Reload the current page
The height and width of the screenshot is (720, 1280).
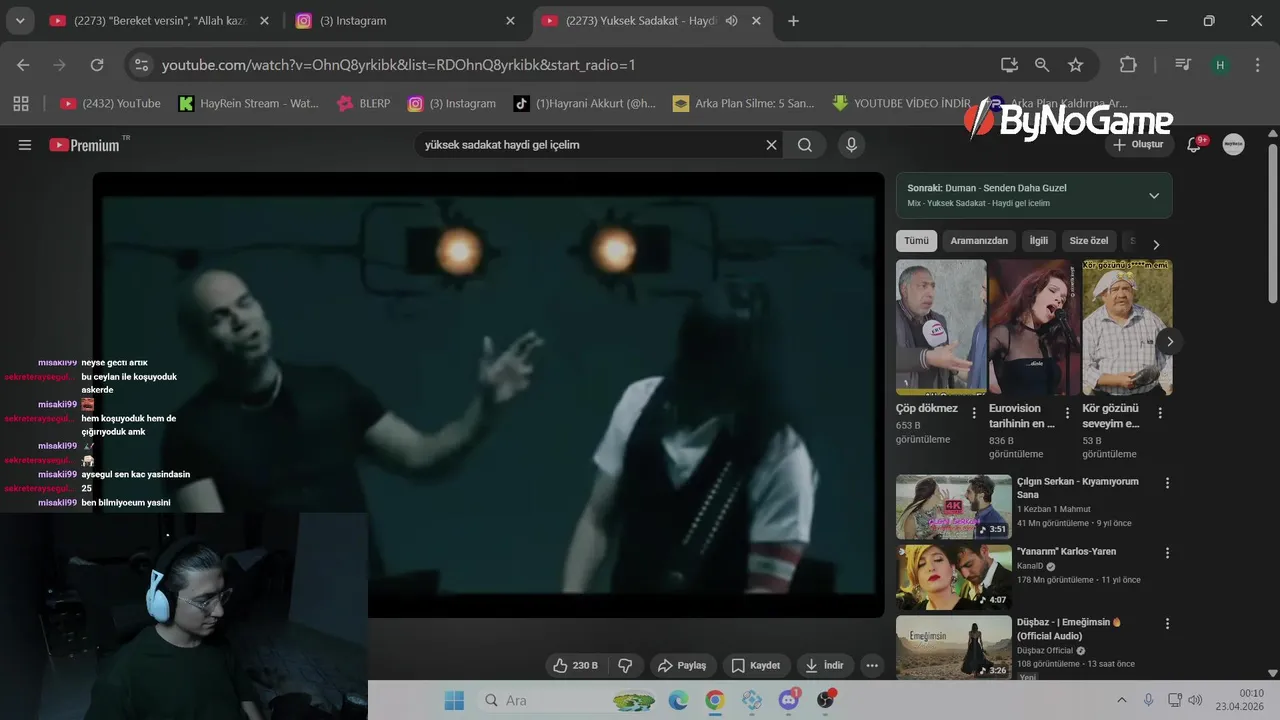(x=97, y=65)
